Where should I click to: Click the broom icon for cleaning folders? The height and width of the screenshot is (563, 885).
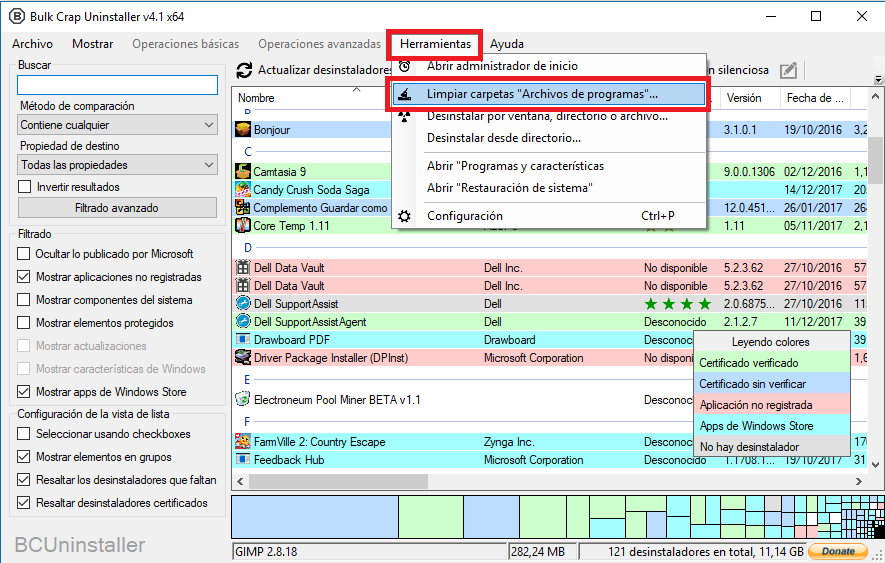click(404, 94)
